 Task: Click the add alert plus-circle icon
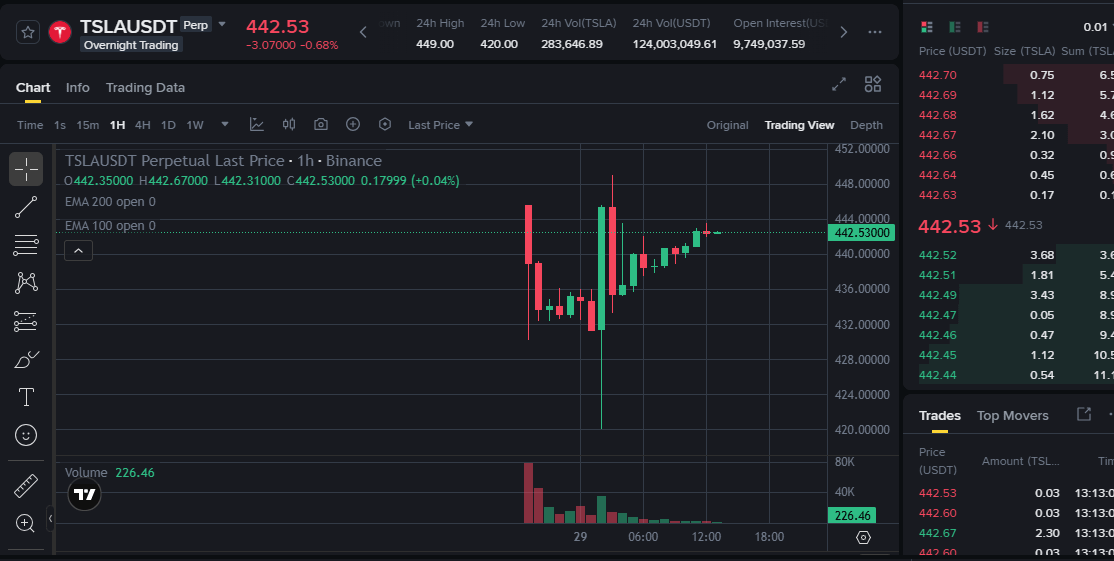tap(352, 124)
